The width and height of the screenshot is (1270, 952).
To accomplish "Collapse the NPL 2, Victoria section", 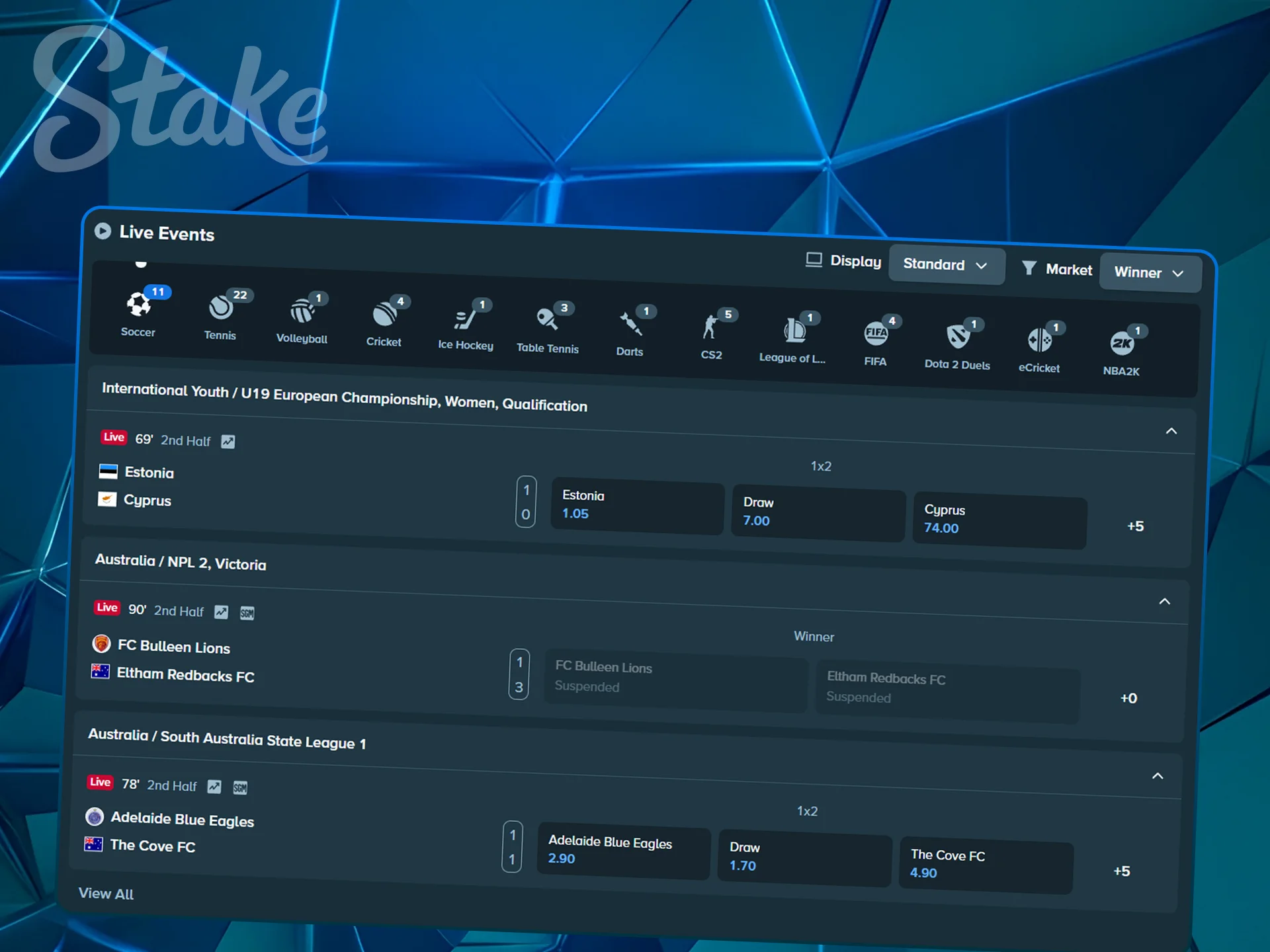I will click(1165, 601).
